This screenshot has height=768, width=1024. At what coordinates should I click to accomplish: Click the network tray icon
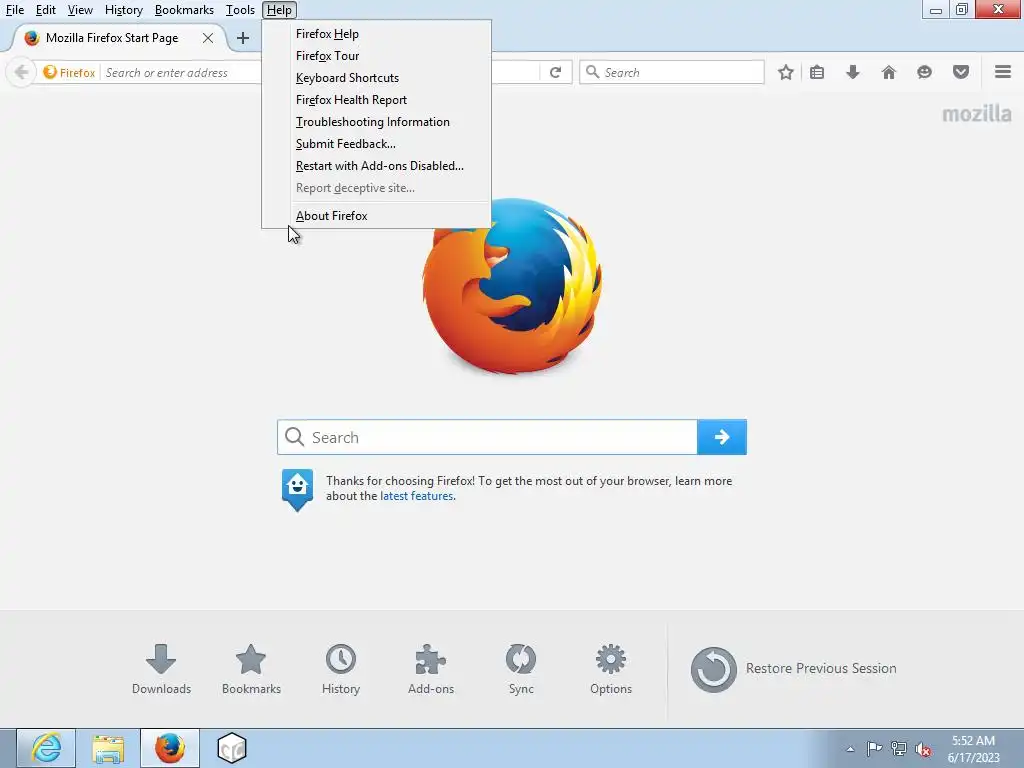(x=899, y=749)
